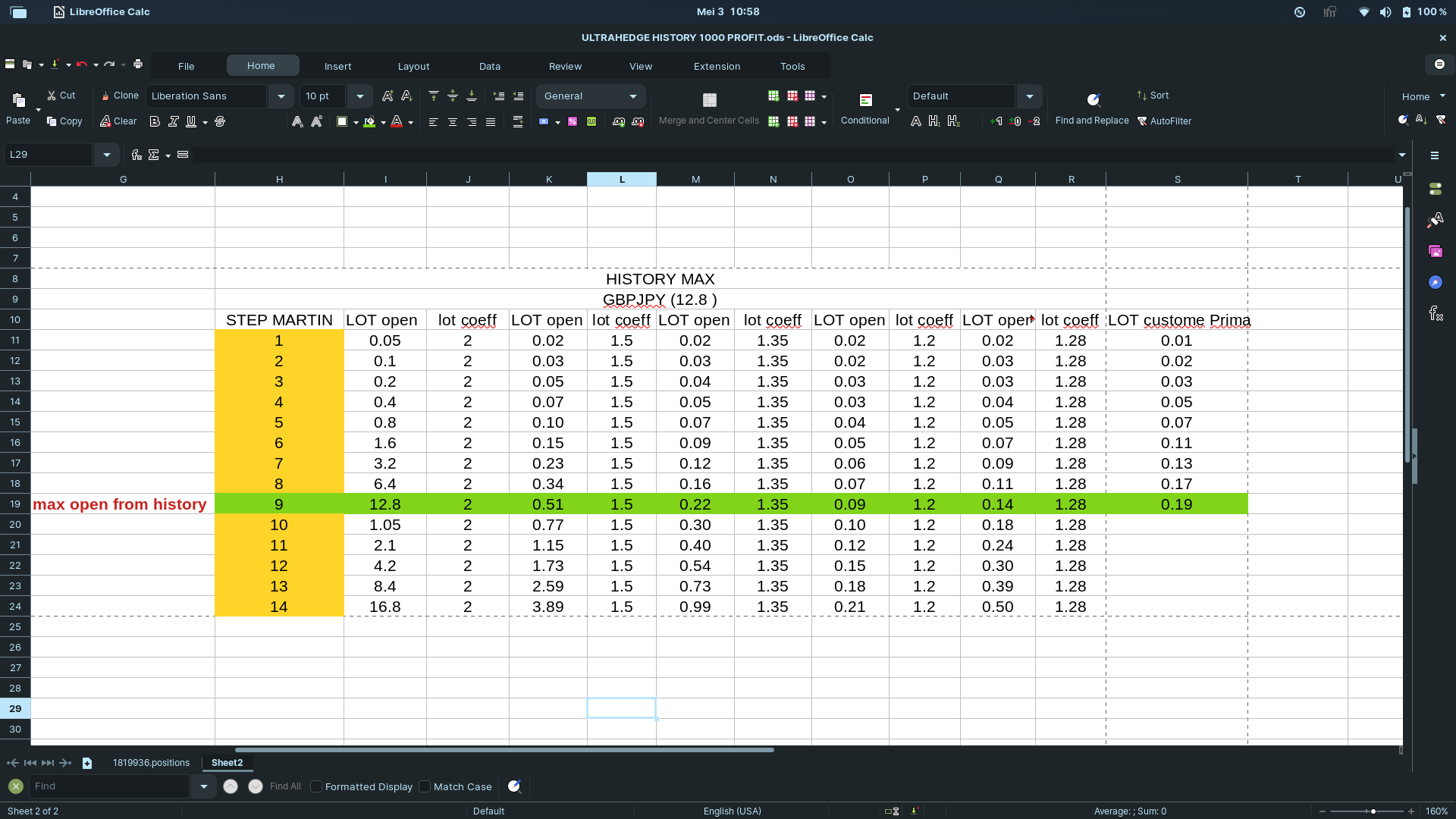Format cells as percent

(x=573, y=121)
